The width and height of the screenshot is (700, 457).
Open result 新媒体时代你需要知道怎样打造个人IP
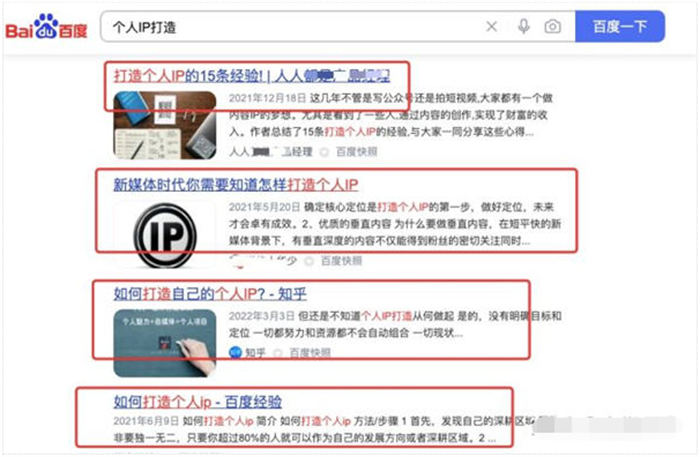point(236,184)
